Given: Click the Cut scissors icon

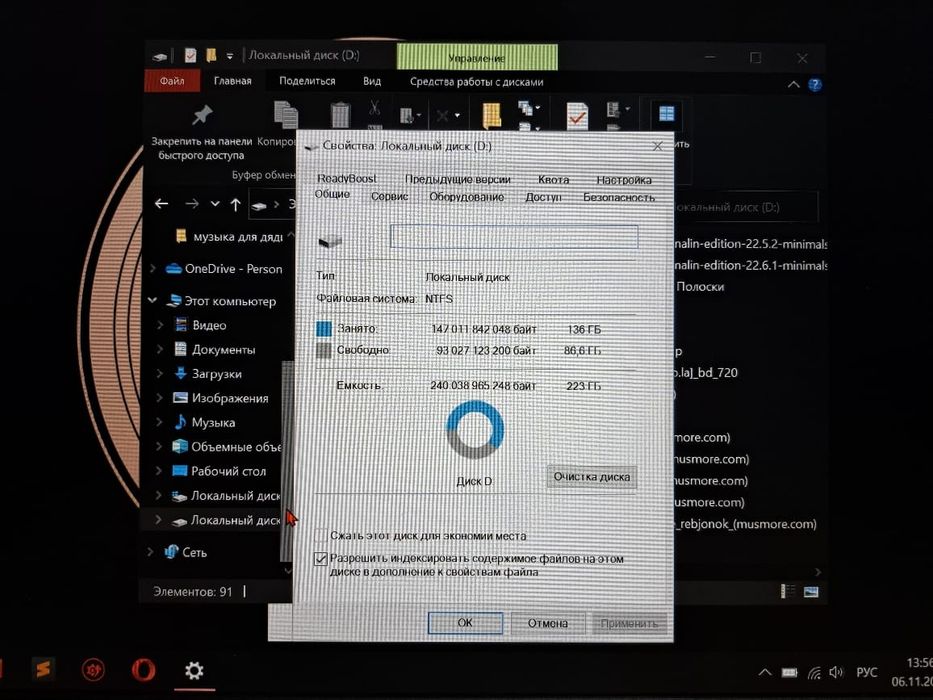Looking at the screenshot, I should [374, 108].
